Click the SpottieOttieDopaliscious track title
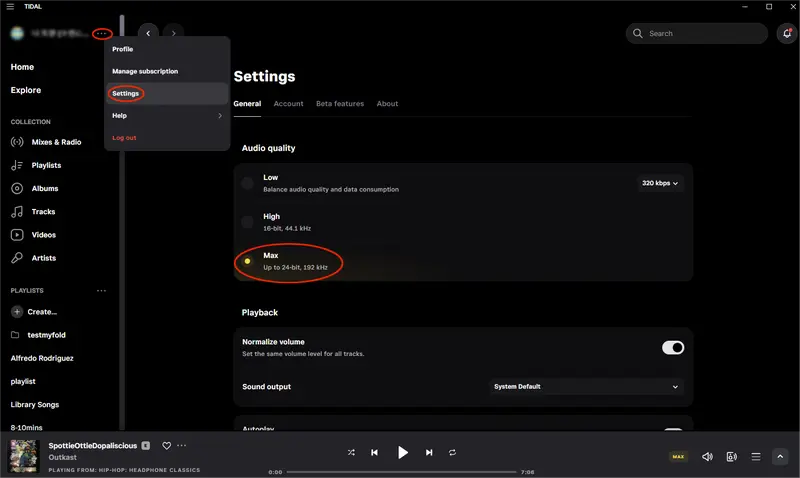 tap(92, 446)
